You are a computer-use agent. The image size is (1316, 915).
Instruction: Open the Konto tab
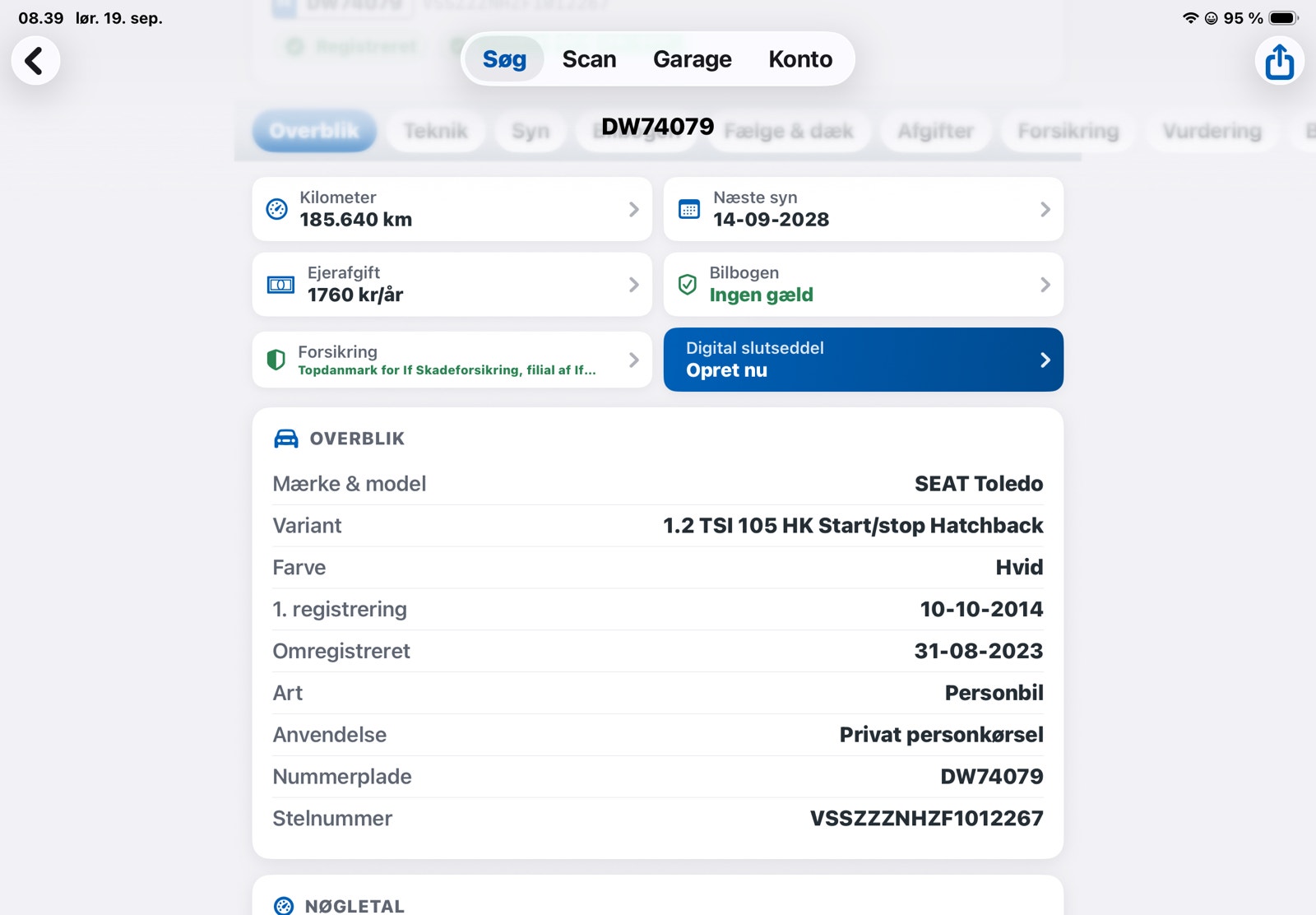[x=800, y=59]
